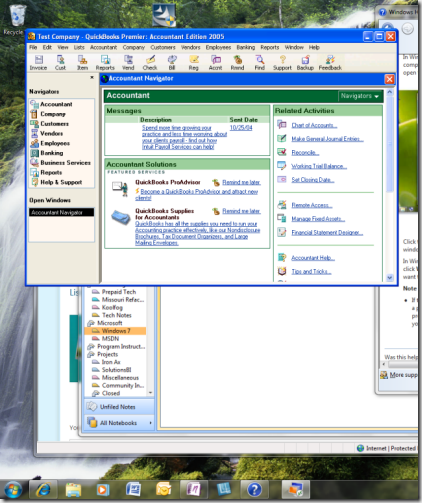Open the Vend toolbar icon
Image resolution: width=422 pixels, height=503 pixels.
pos(128,63)
